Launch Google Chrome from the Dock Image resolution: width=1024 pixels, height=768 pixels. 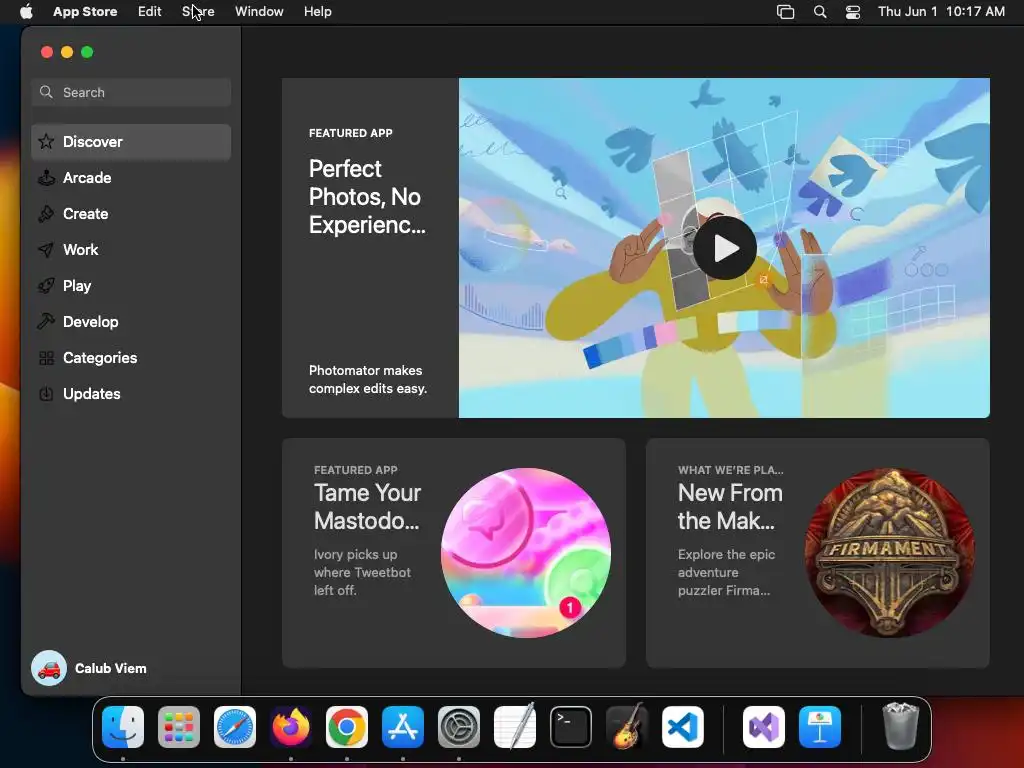tap(347, 727)
